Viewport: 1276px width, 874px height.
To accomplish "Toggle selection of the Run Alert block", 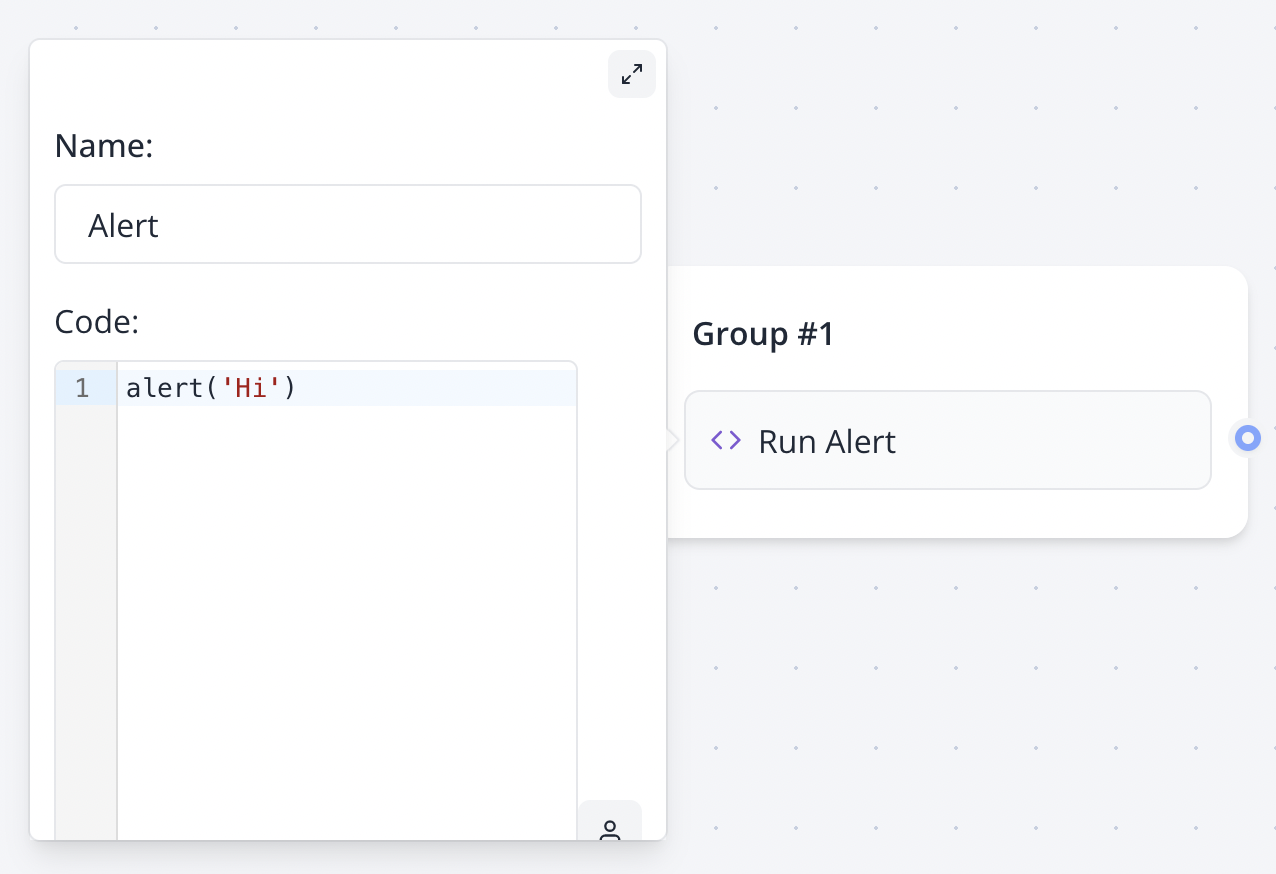I will click(947, 440).
